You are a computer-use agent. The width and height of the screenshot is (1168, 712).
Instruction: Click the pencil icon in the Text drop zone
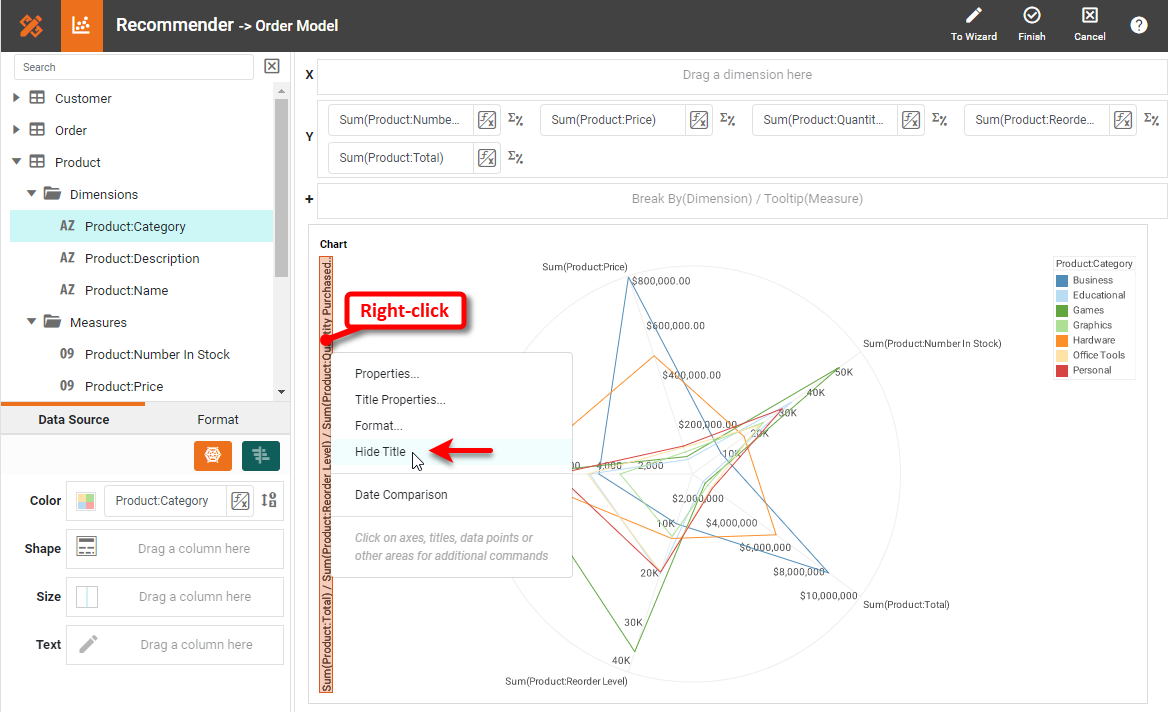point(87,644)
